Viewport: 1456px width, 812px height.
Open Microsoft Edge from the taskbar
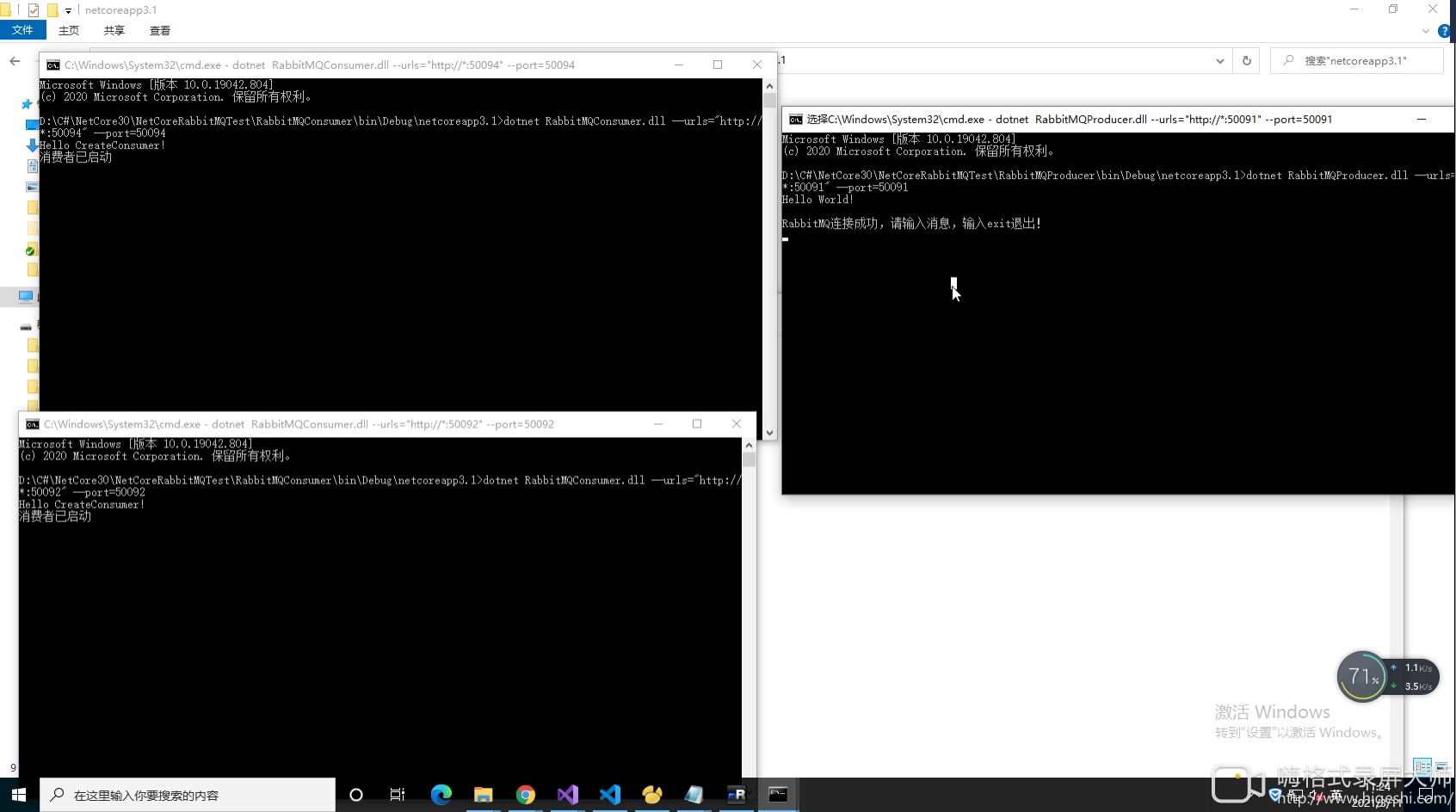pos(441,795)
